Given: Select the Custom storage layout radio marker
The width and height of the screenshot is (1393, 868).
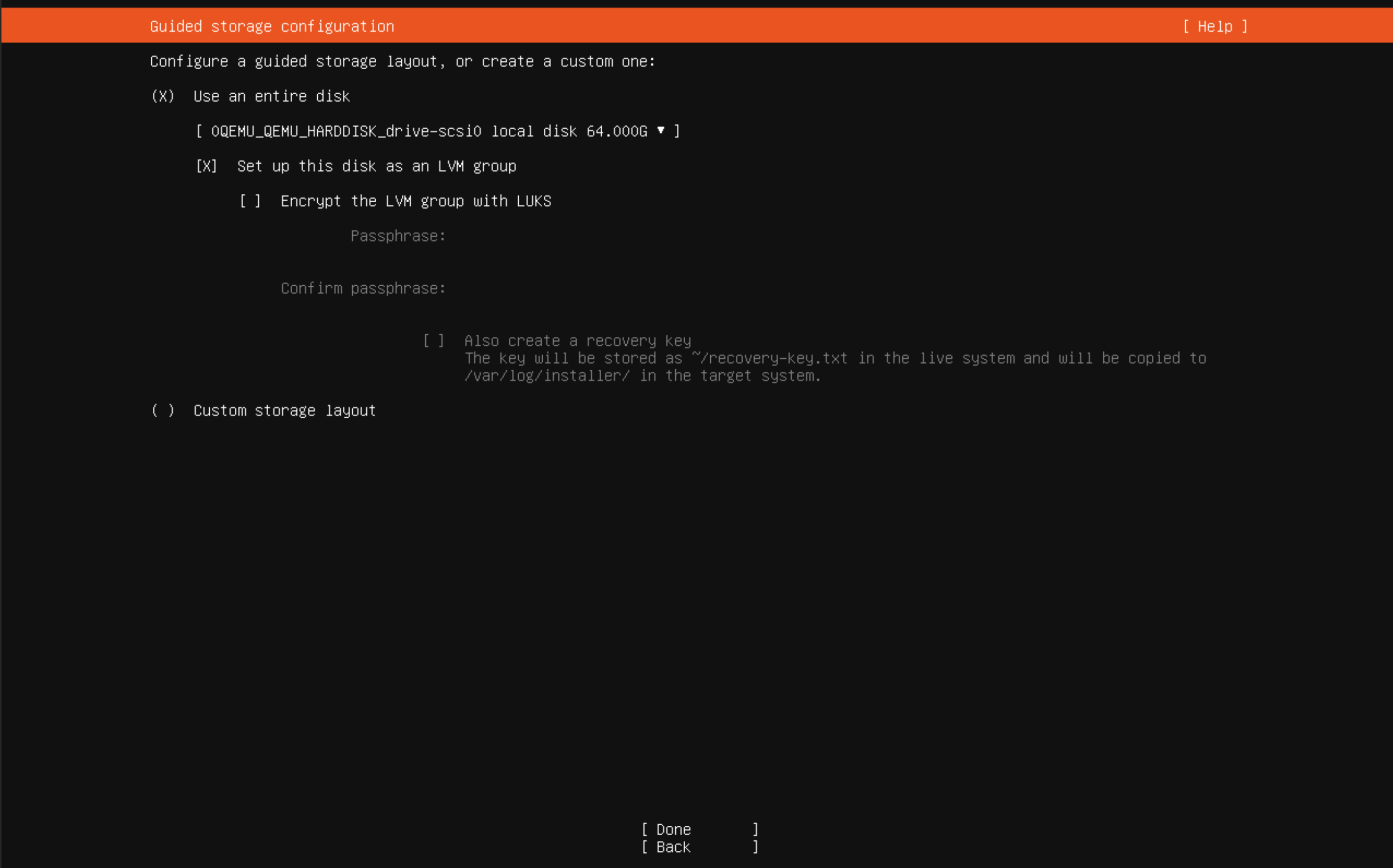Looking at the screenshot, I should click(x=163, y=411).
